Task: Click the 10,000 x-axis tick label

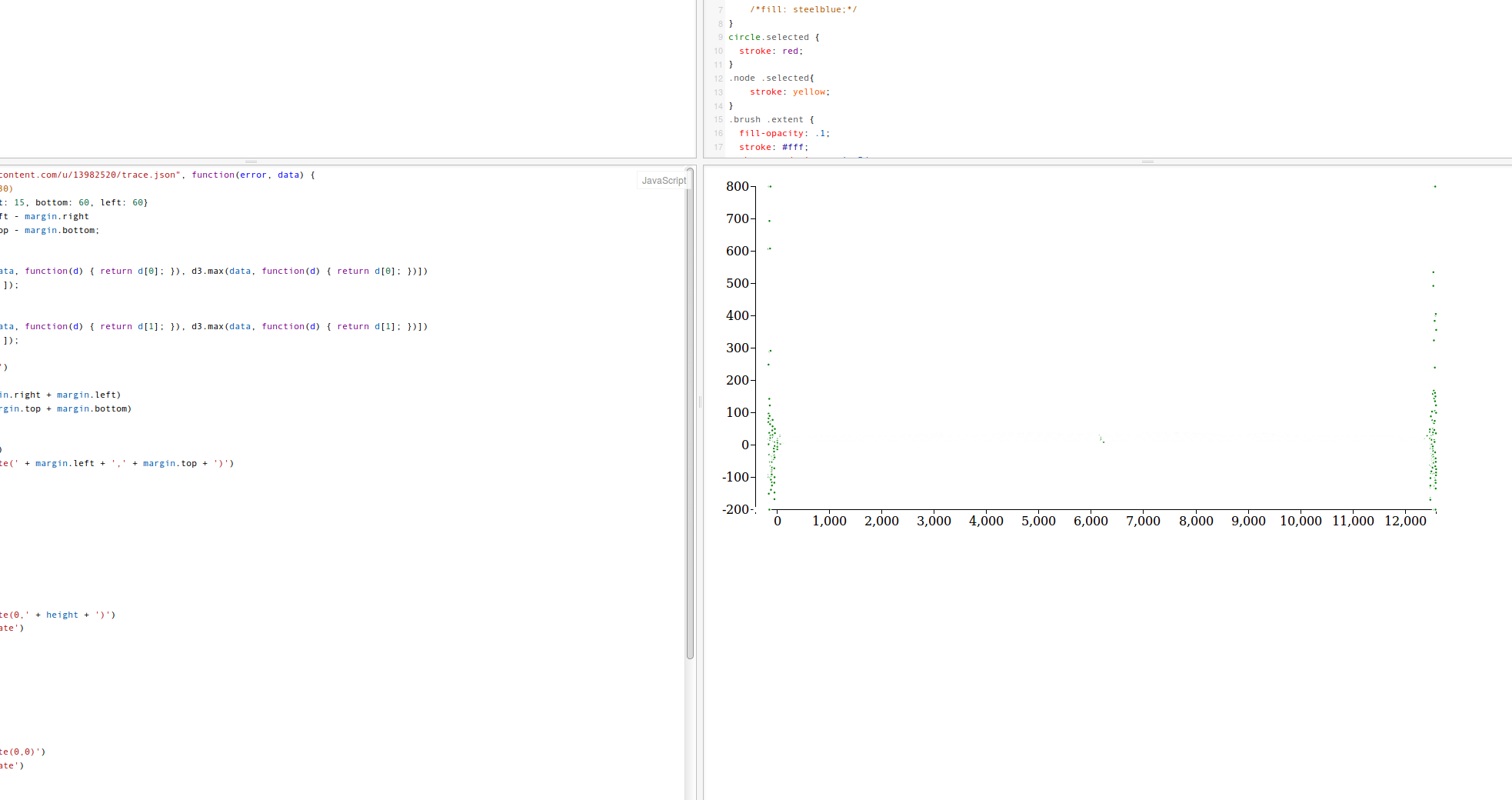Action: click(1301, 521)
